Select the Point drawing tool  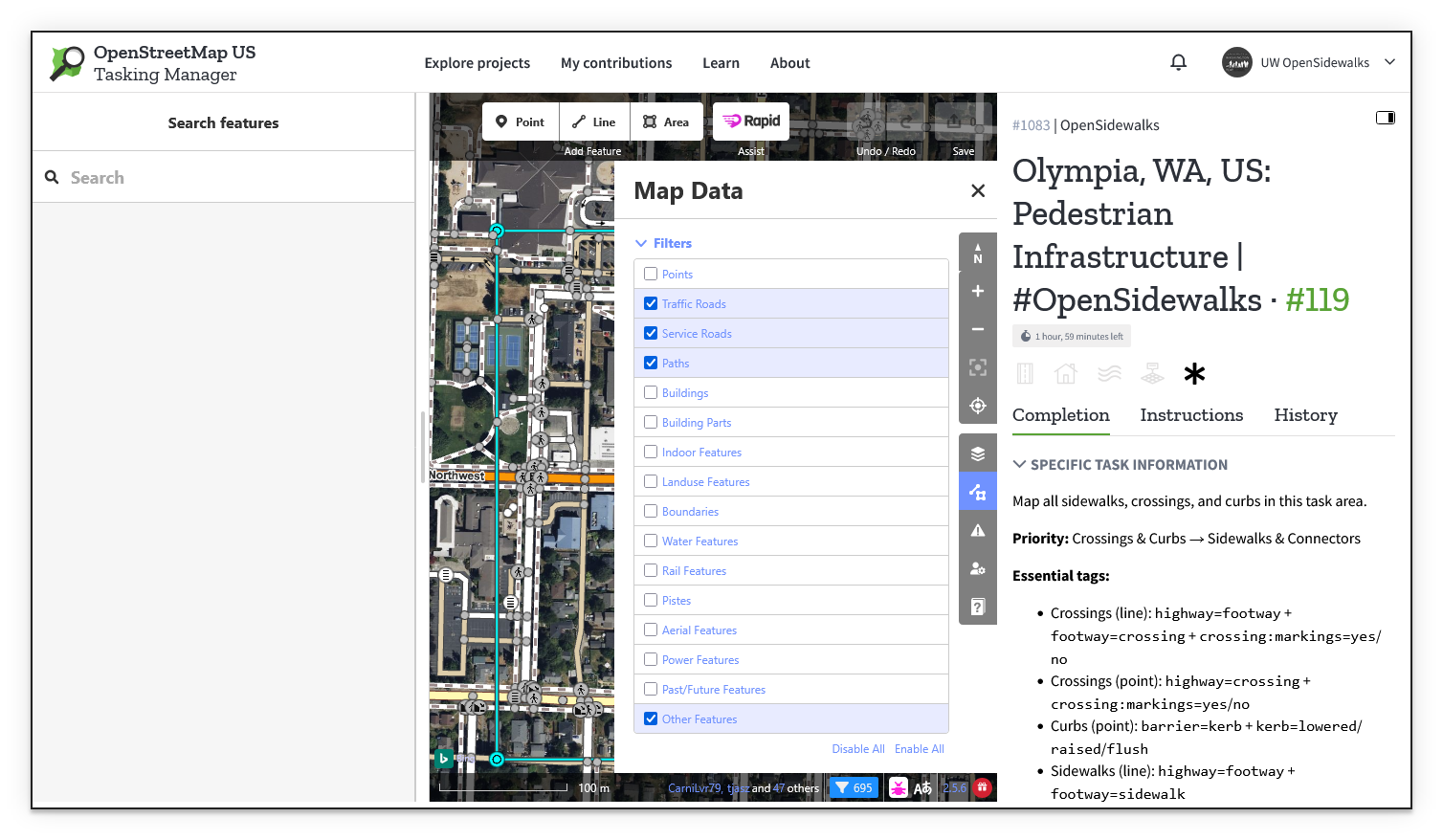[520, 122]
